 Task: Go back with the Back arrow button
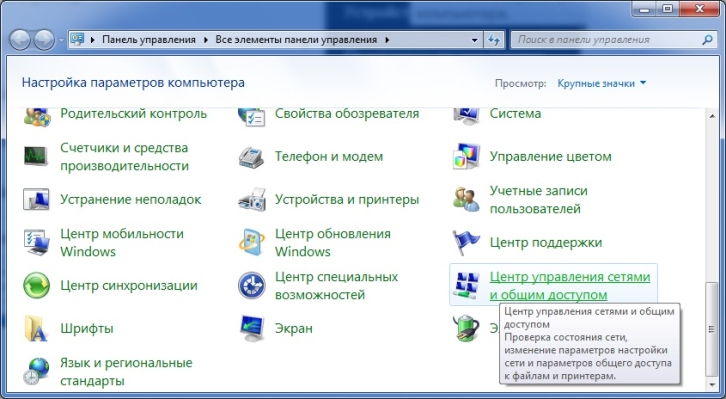pyautogui.click(x=20, y=40)
